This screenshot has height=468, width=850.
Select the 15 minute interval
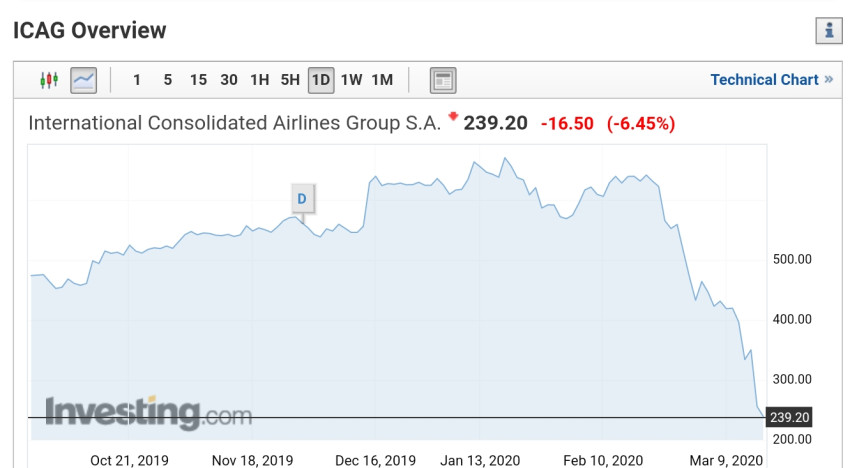[198, 80]
